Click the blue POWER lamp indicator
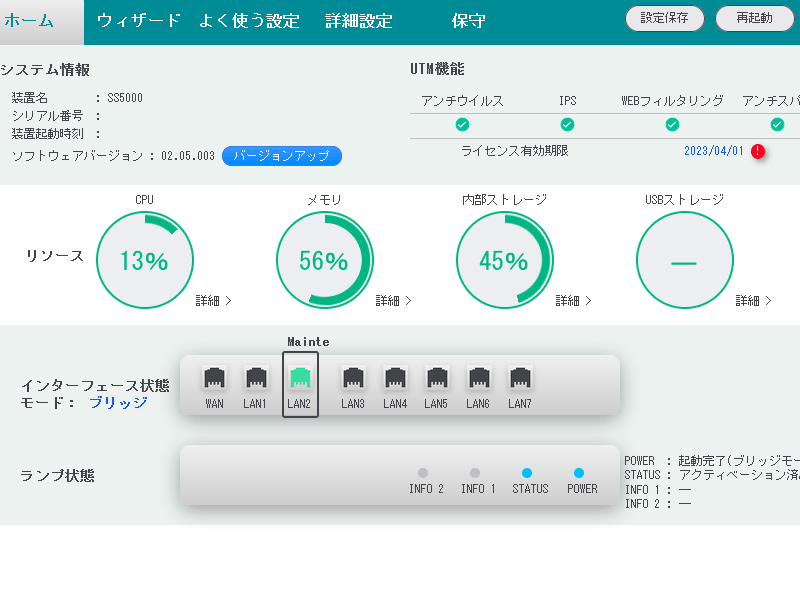 (578, 473)
